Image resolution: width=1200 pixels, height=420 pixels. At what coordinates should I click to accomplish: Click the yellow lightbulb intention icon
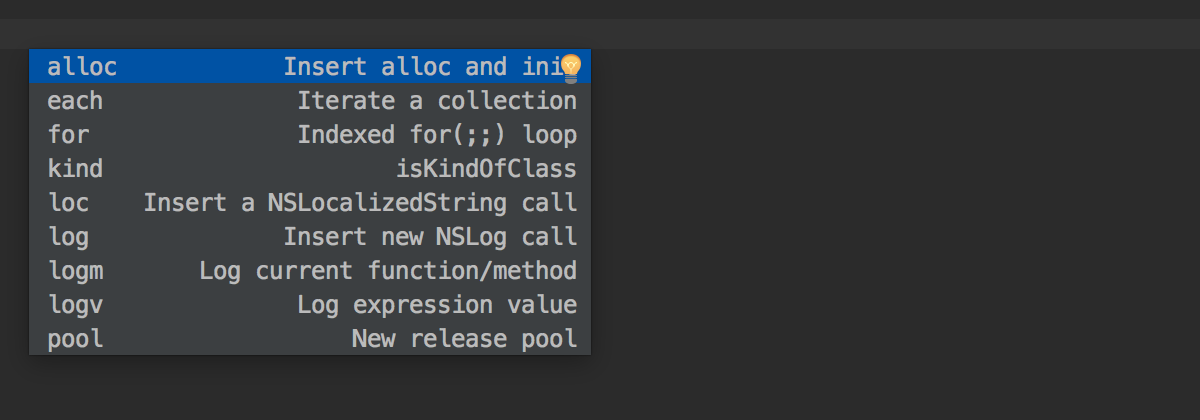(571, 67)
